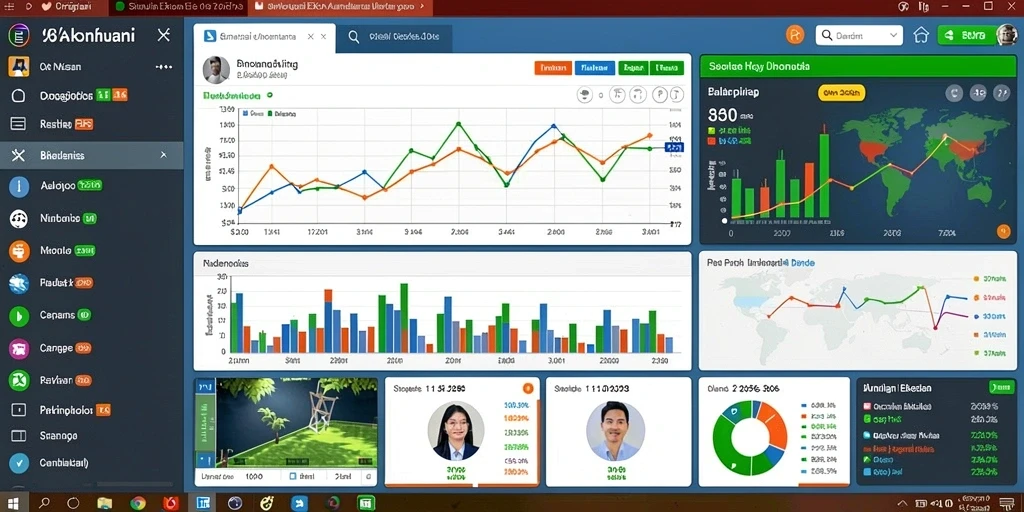Image resolution: width=1024 pixels, height=512 pixels.
Task: Expand the search field dropdown chevron
Action: point(893,36)
